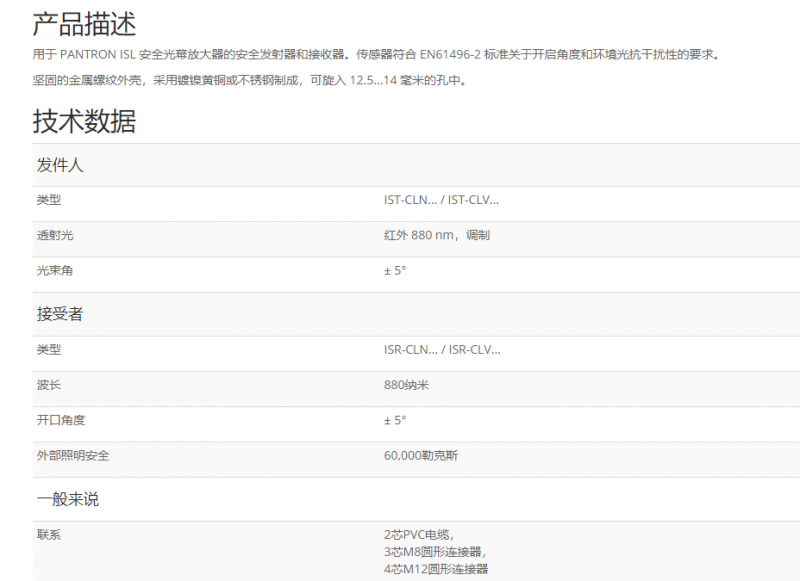Click the 红外 880 nm，调制 value
Screen dimensions: 800x581
[436, 235]
